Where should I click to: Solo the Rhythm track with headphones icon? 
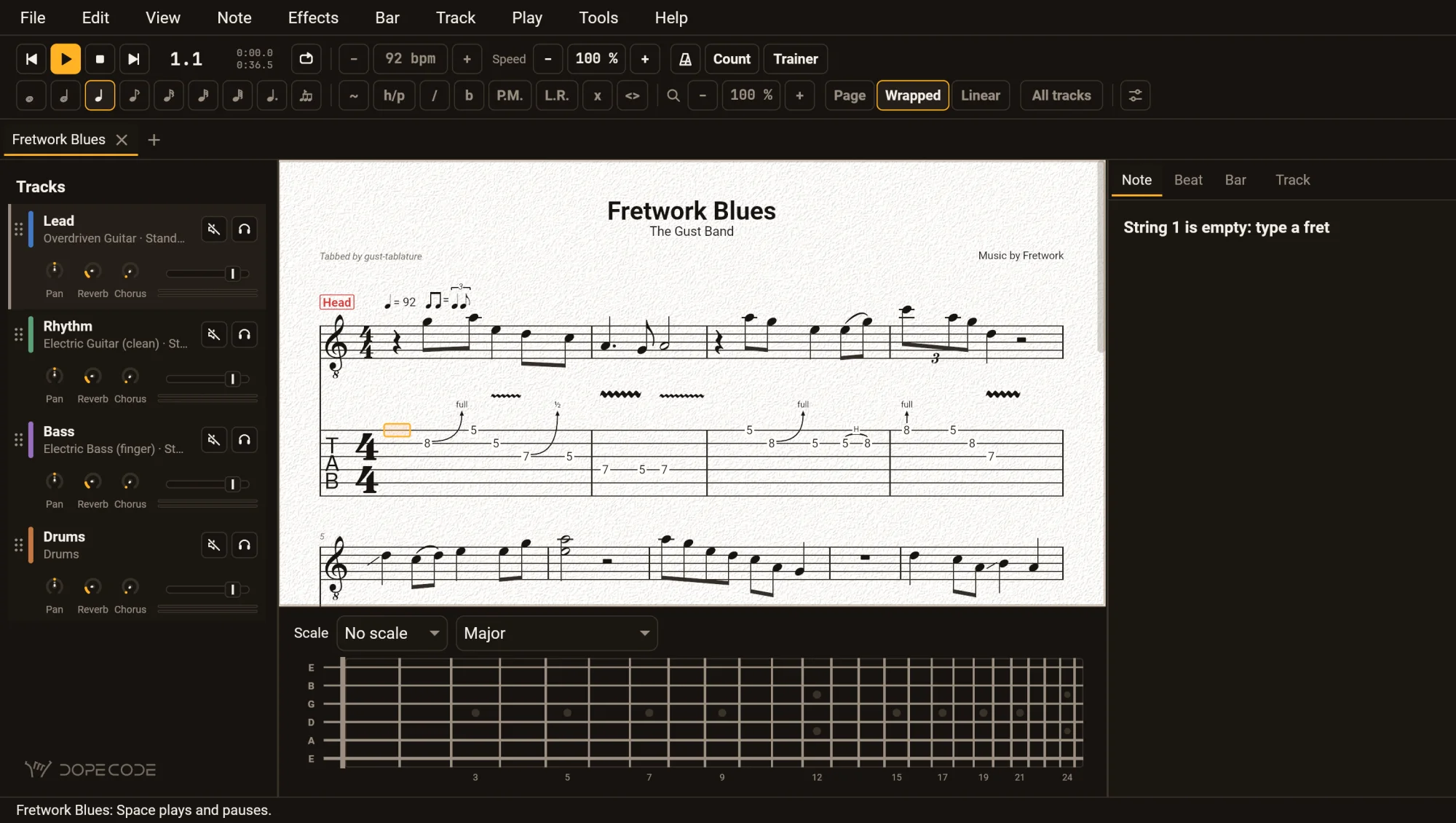tap(245, 334)
